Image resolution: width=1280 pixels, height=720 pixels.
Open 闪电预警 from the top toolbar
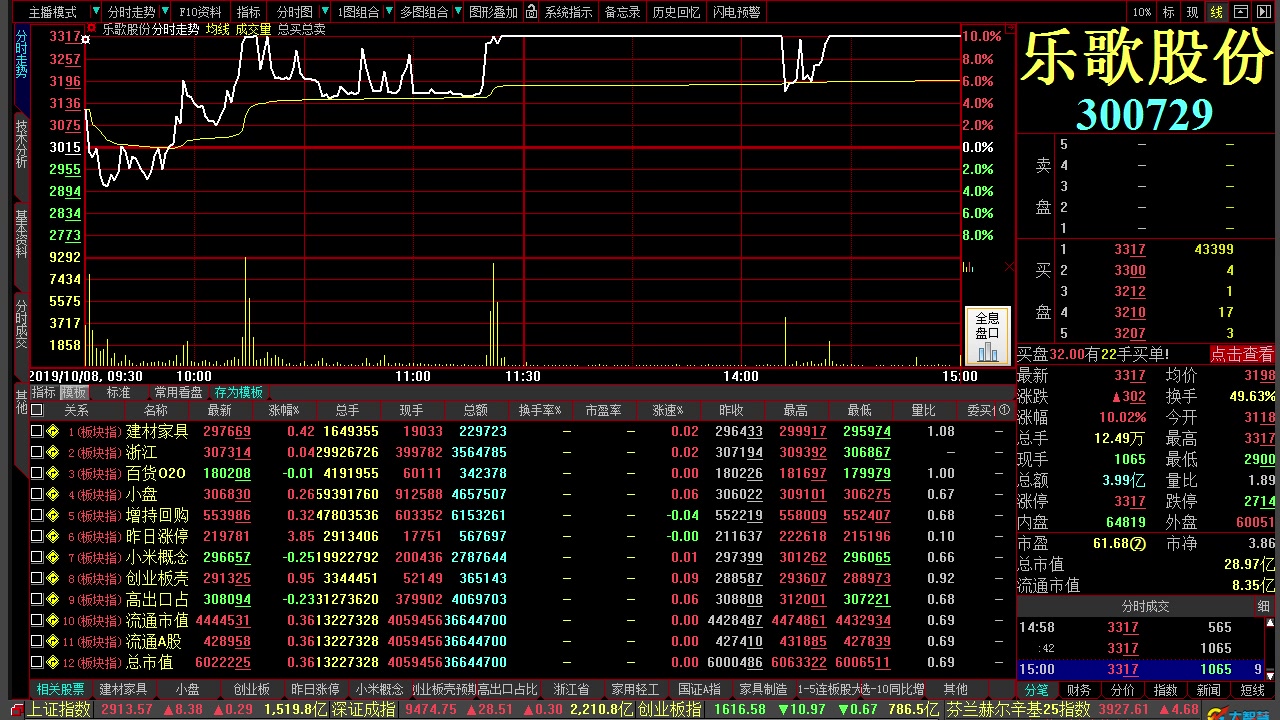coord(736,12)
